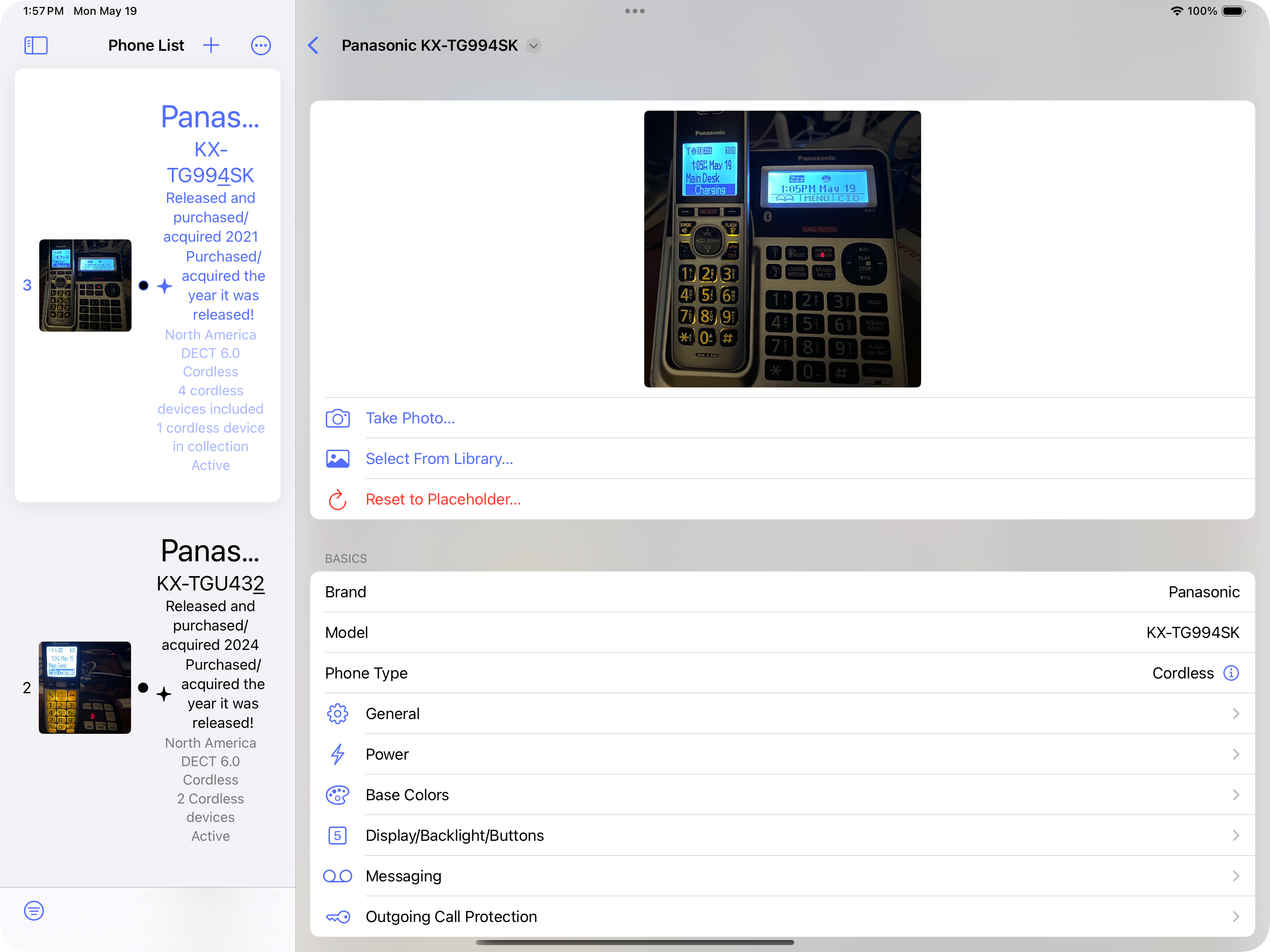Click the Take Photo link
1270x952 pixels.
411,418
